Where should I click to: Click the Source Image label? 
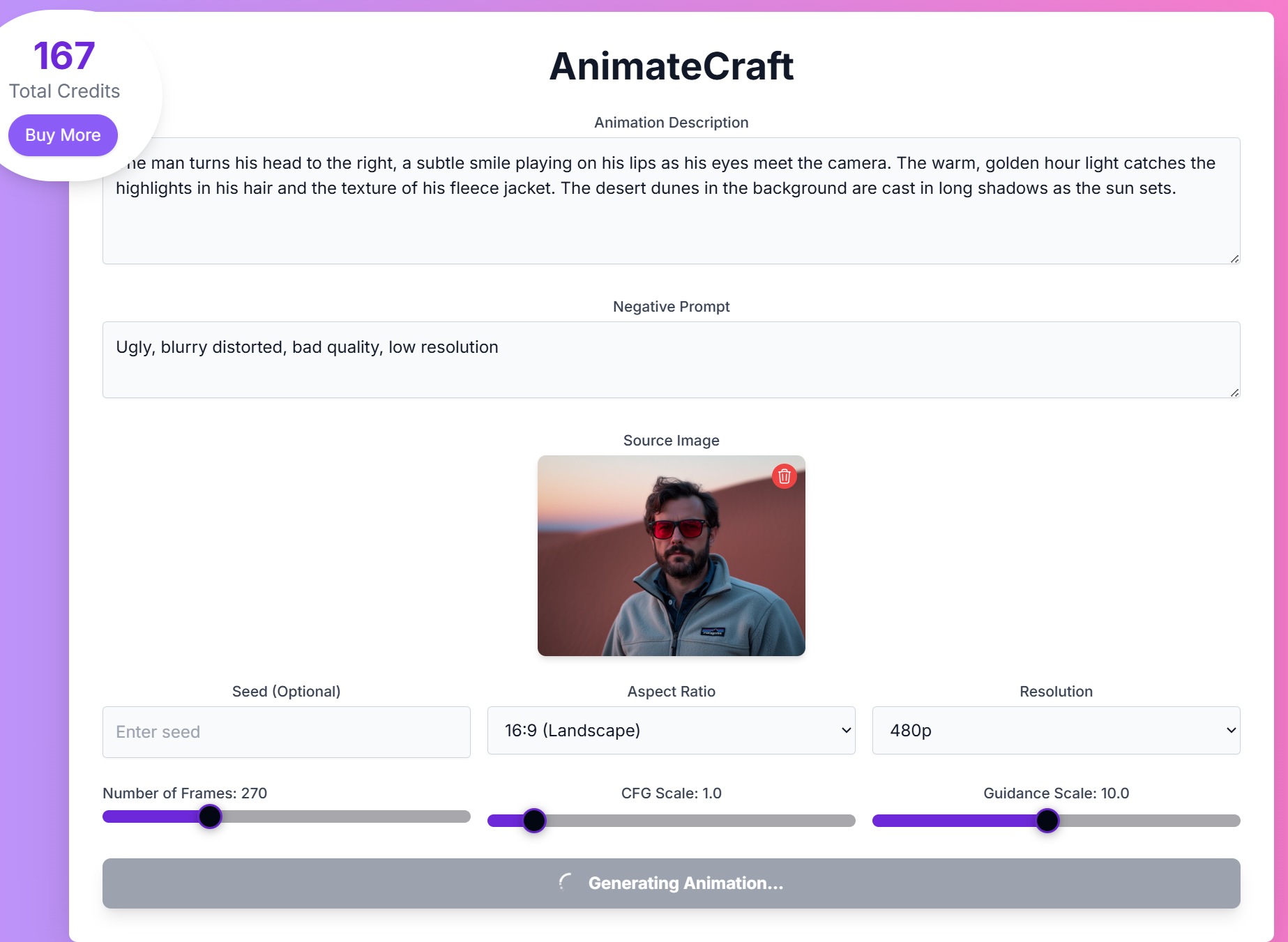point(671,441)
